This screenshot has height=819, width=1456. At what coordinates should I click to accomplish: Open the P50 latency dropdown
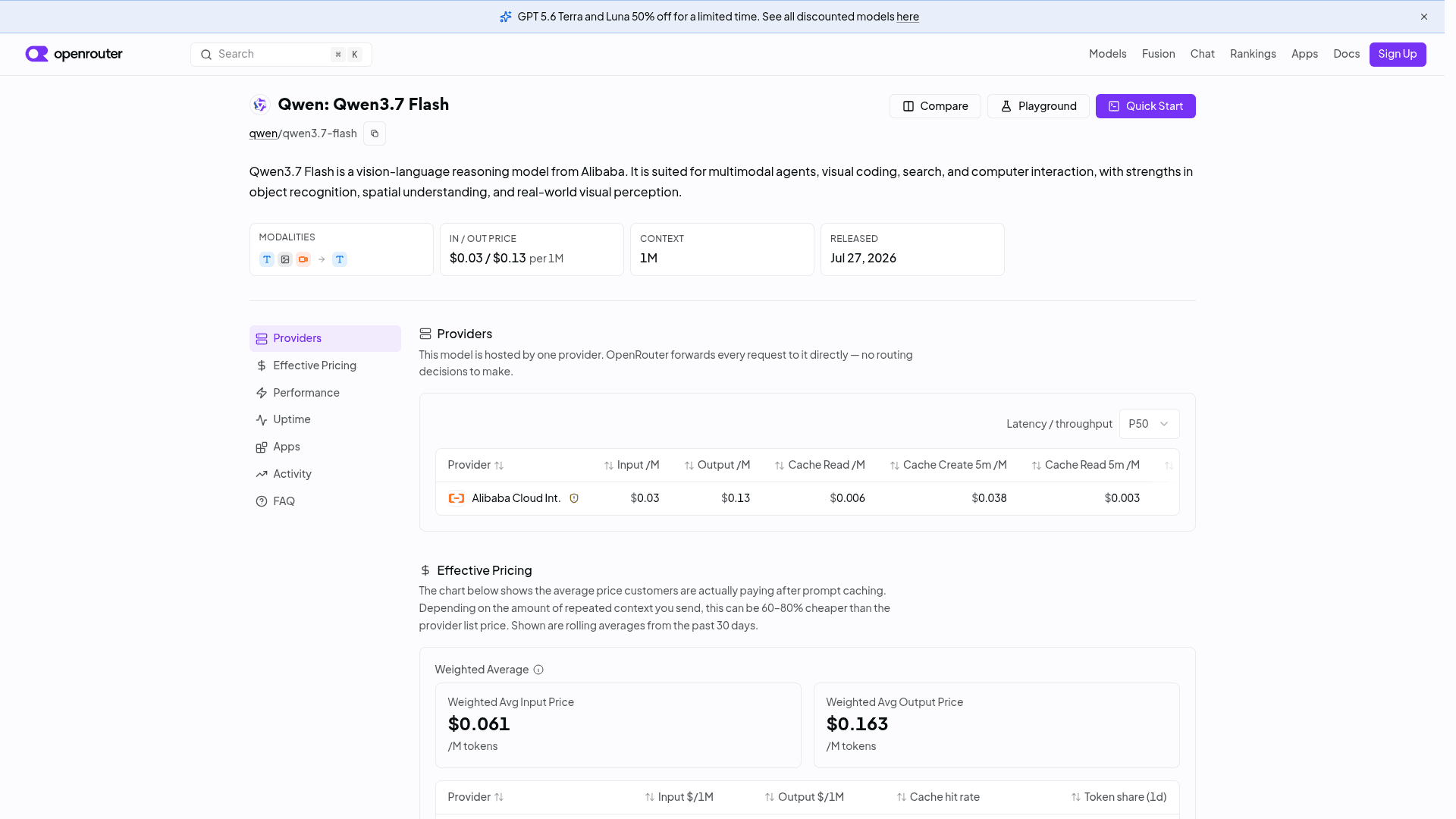[1149, 424]
